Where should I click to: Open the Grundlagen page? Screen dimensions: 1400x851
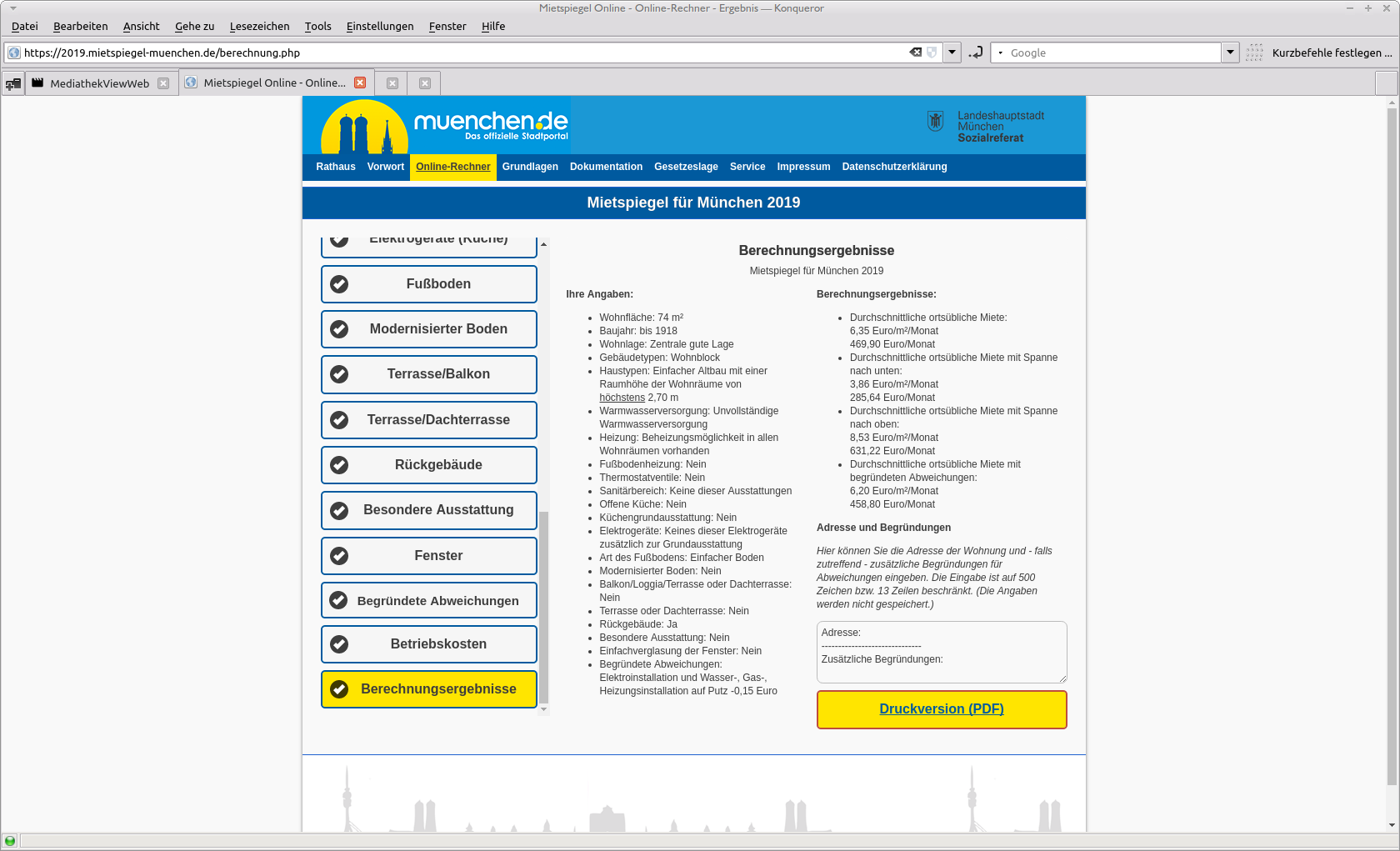[x=530, y=167]
